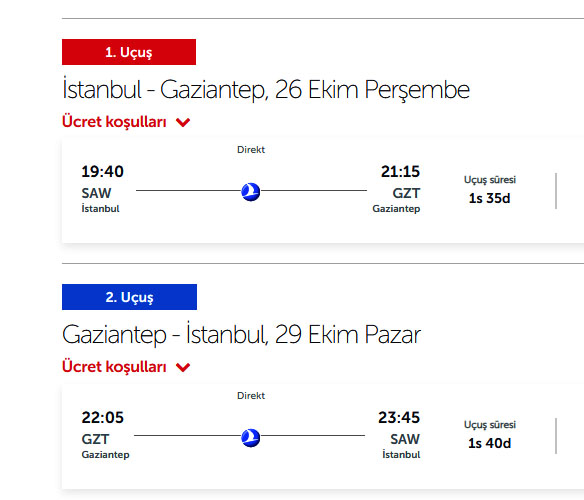Select the red 1. Uçuş label

coord(129,52)
